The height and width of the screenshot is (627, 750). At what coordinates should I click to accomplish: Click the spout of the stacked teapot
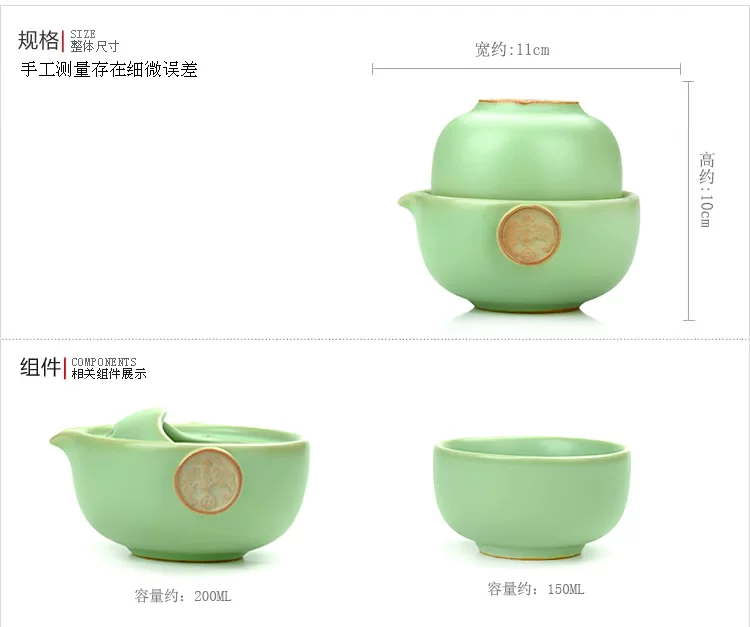[x=407, y=201]
